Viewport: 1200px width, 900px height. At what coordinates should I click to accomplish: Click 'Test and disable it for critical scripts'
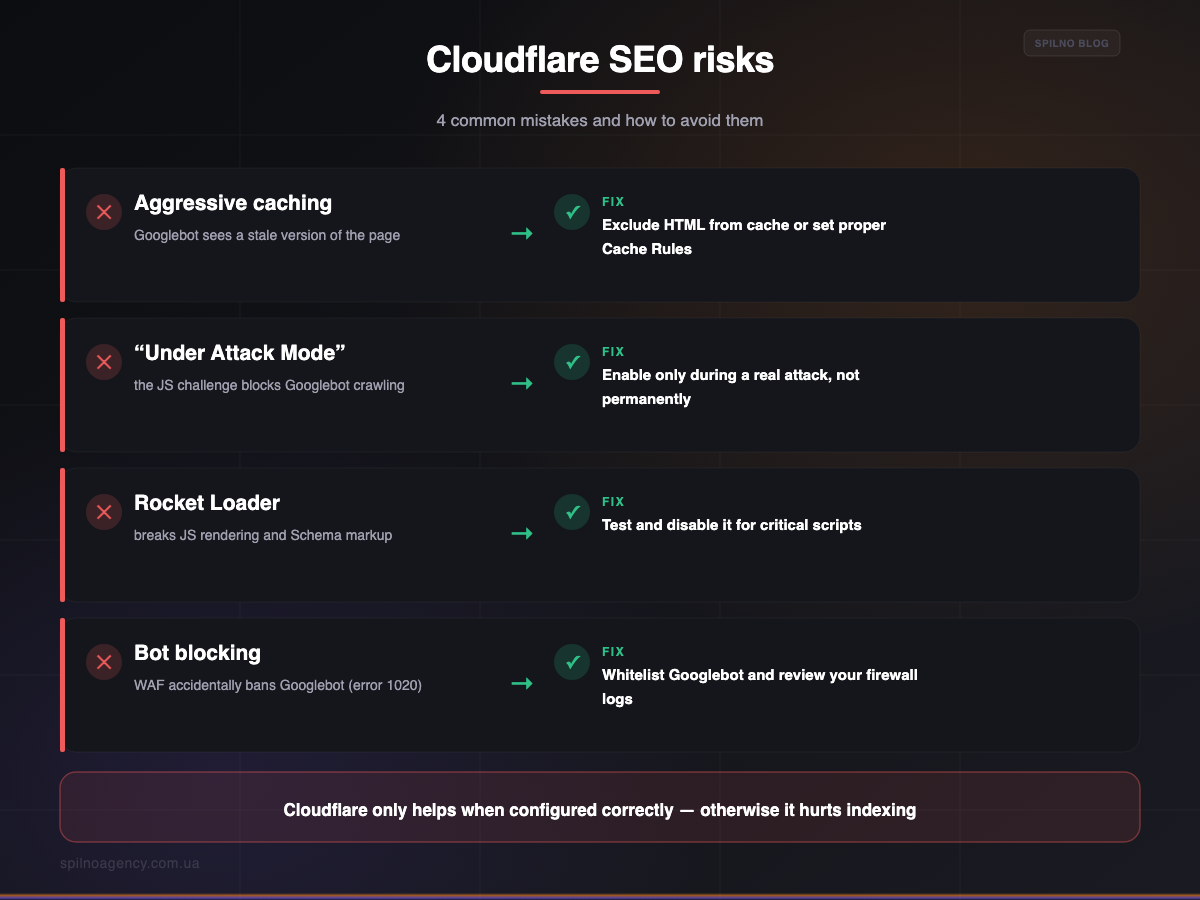point(732,525)
